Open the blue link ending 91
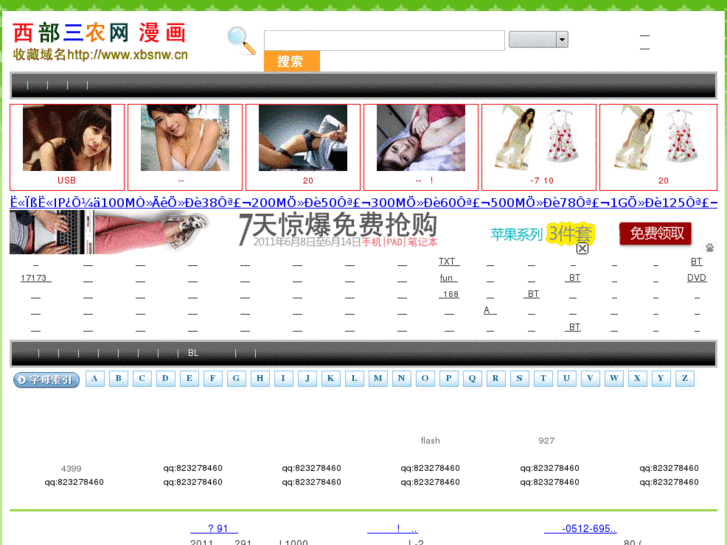This screenshot has height=545, width=727. (x=214, y=529)
